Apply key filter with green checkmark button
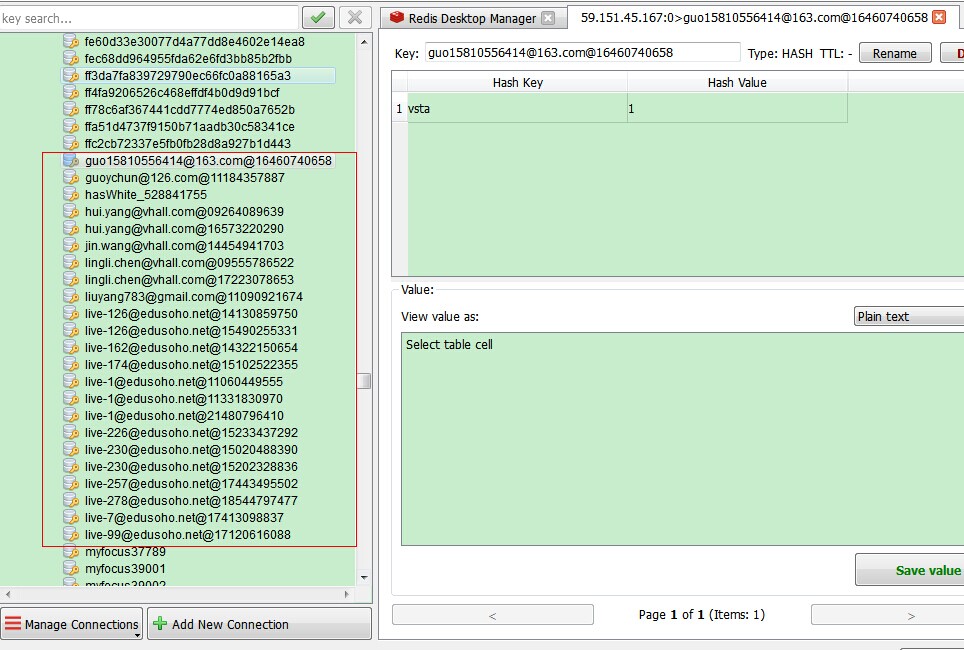 coord(318,17)
